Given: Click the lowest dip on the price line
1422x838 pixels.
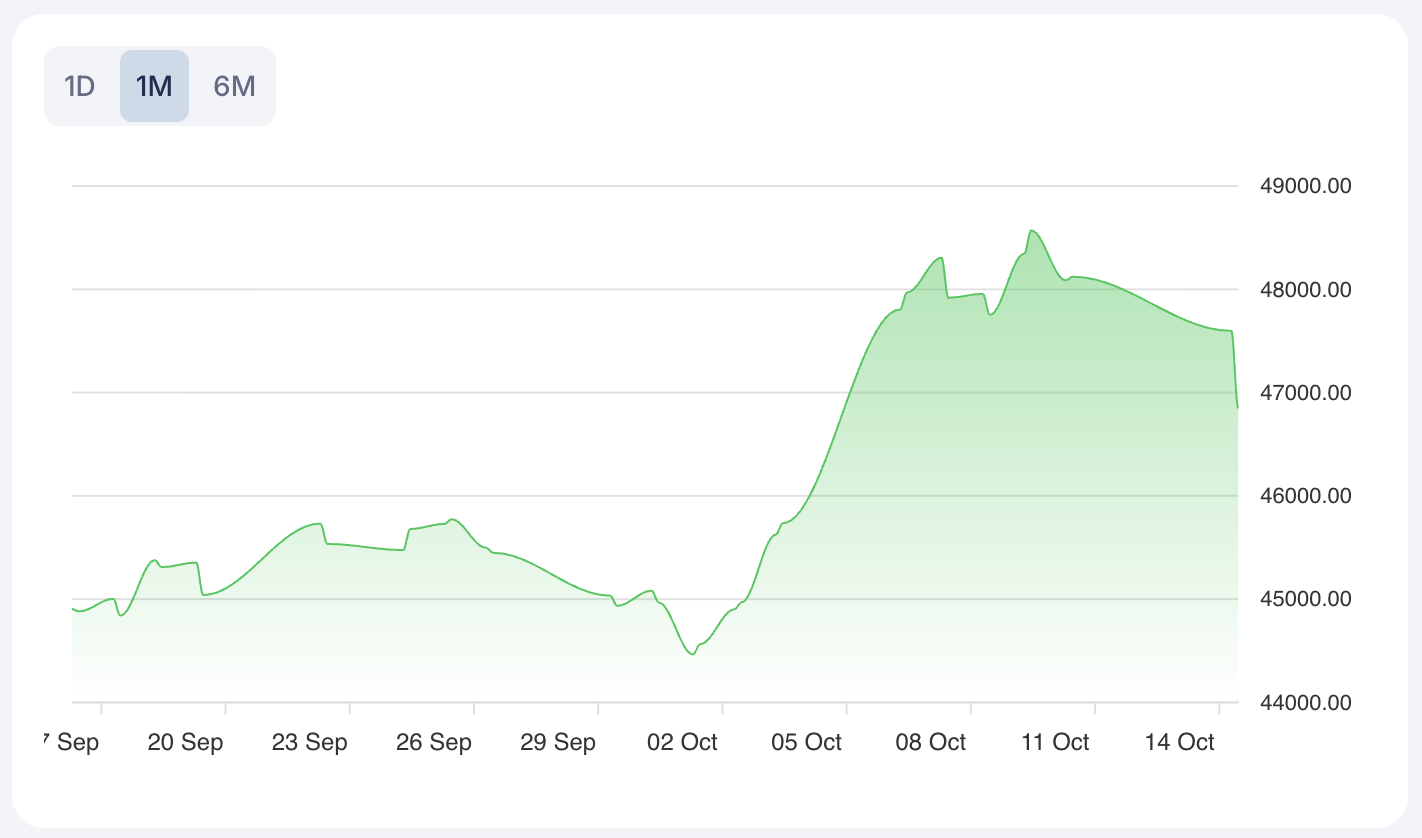Looking at the screenshot, I should (x=692, y=654).
